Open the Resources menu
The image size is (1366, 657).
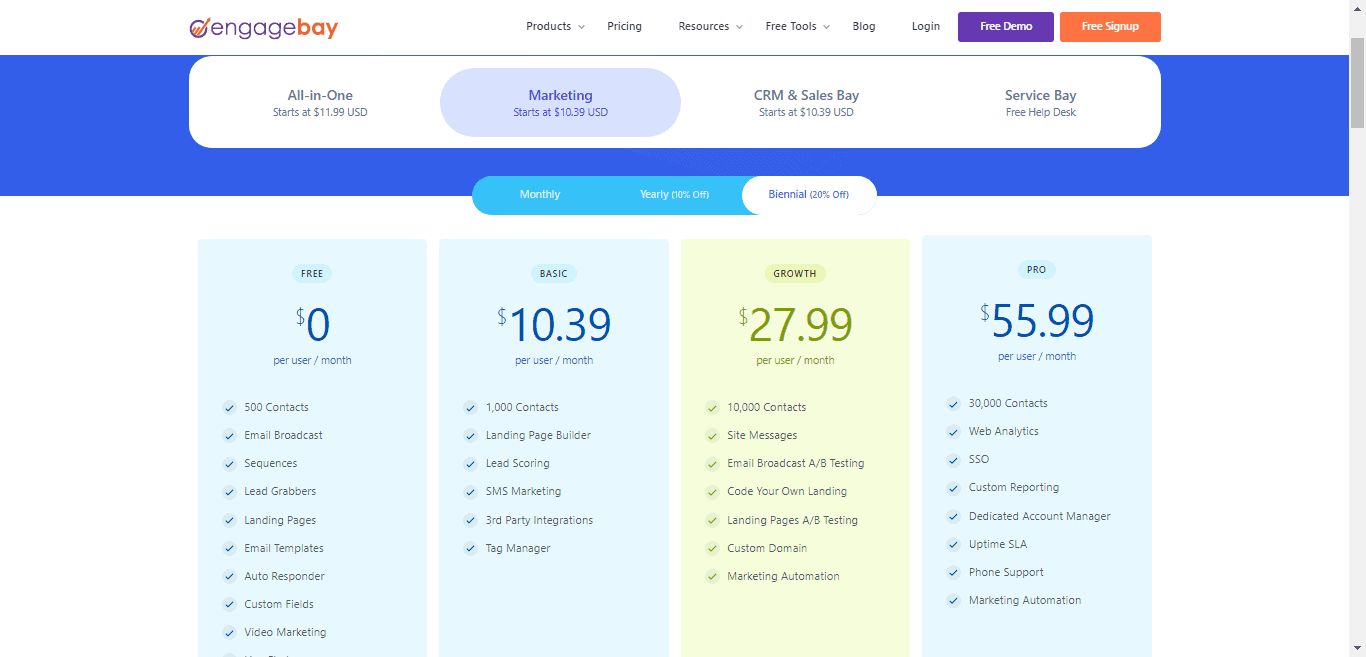704,26
